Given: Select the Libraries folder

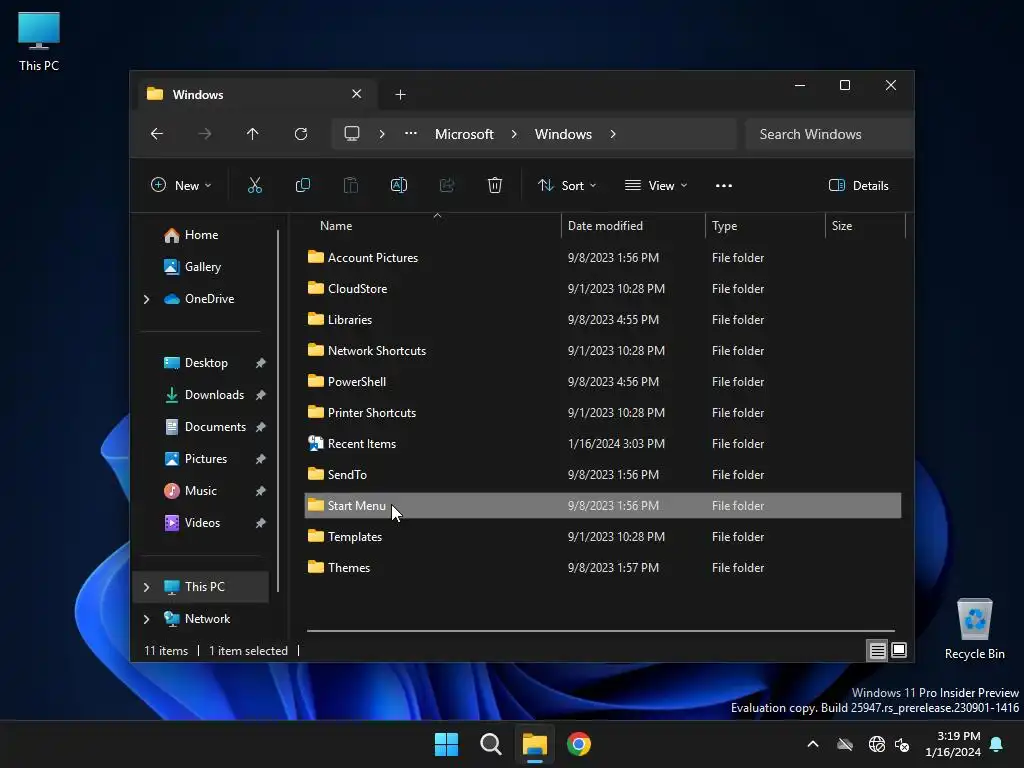Looking at the screenshot, I should pos(602,319).
